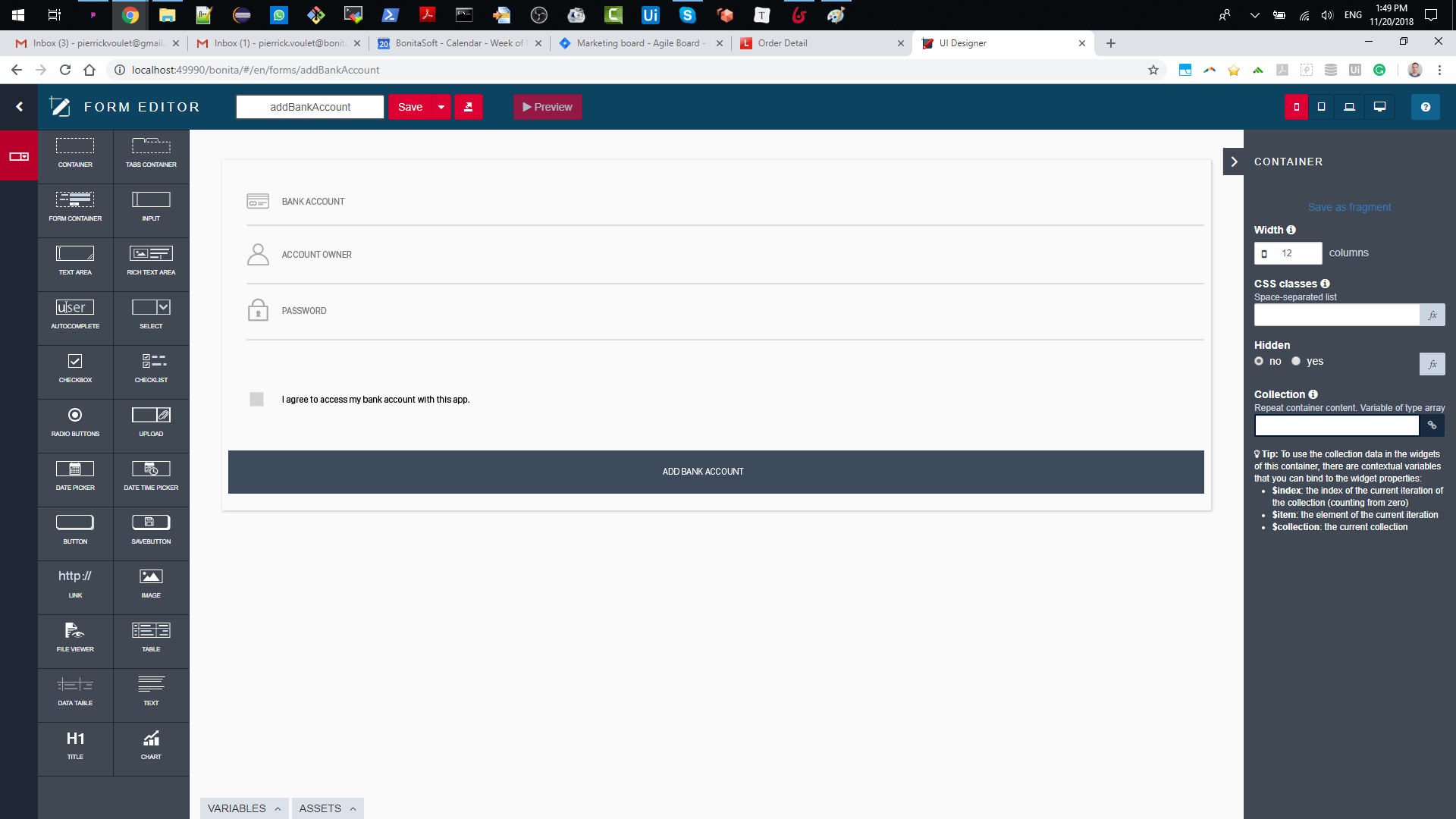Toggle Hidden radio button to yes
This screenshot has height=819, width=1456.
[x=1297, y=361]
